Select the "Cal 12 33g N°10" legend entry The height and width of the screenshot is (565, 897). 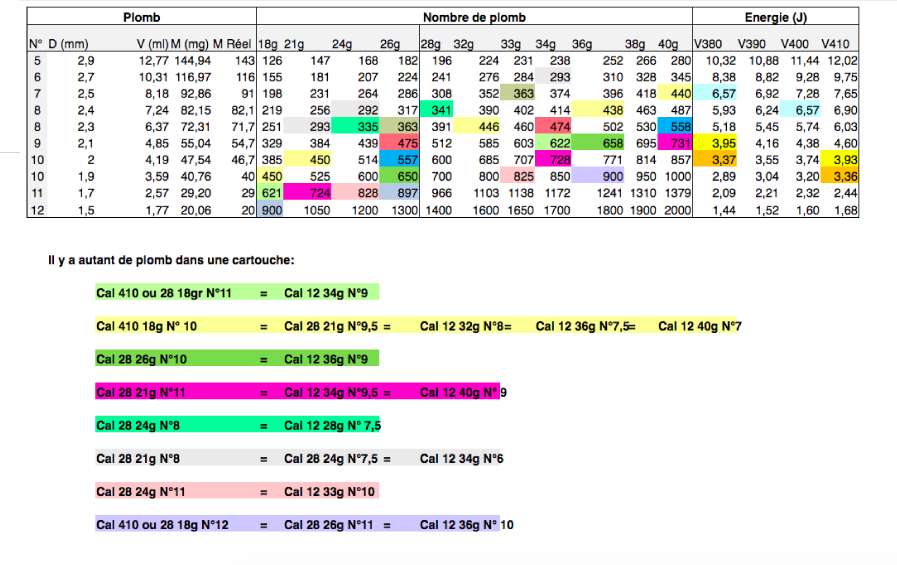329,491
